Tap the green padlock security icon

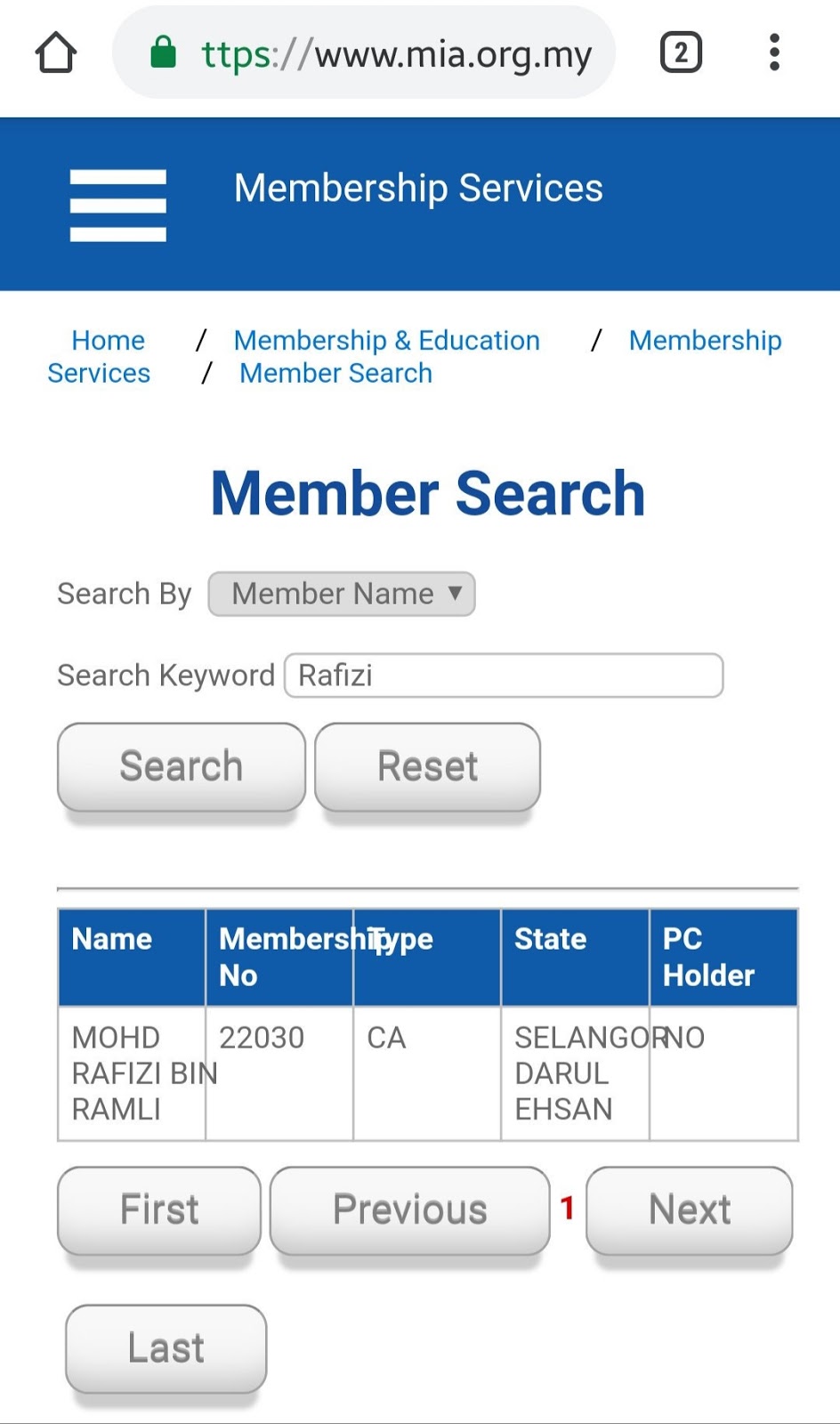click(163, 53)
